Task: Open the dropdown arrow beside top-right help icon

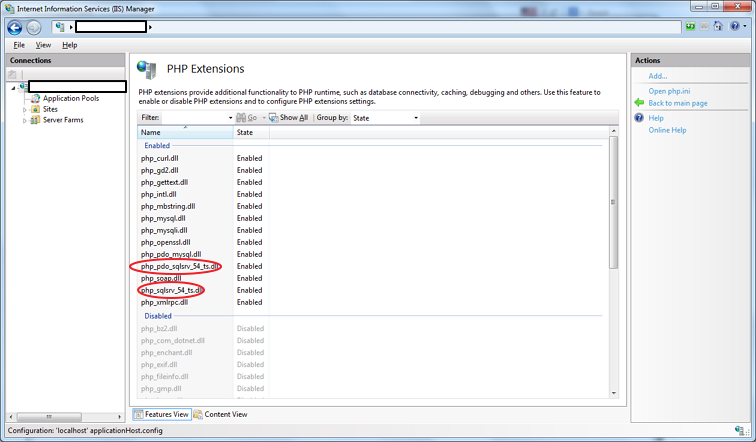Action: click(x=744, y=26)
